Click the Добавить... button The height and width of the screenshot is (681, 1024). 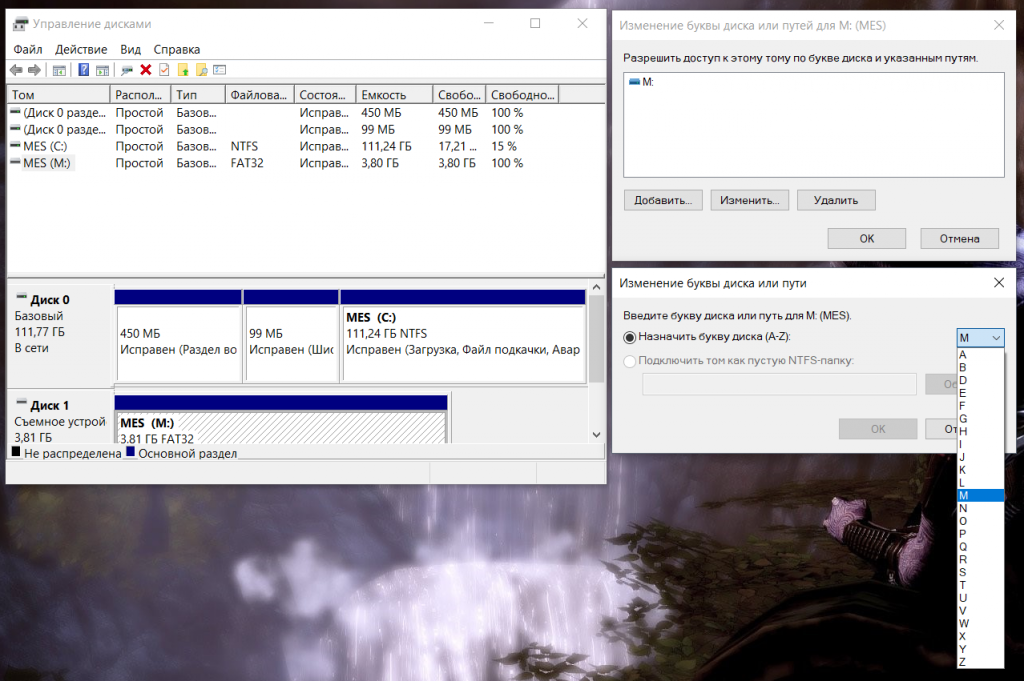(663, 200)
